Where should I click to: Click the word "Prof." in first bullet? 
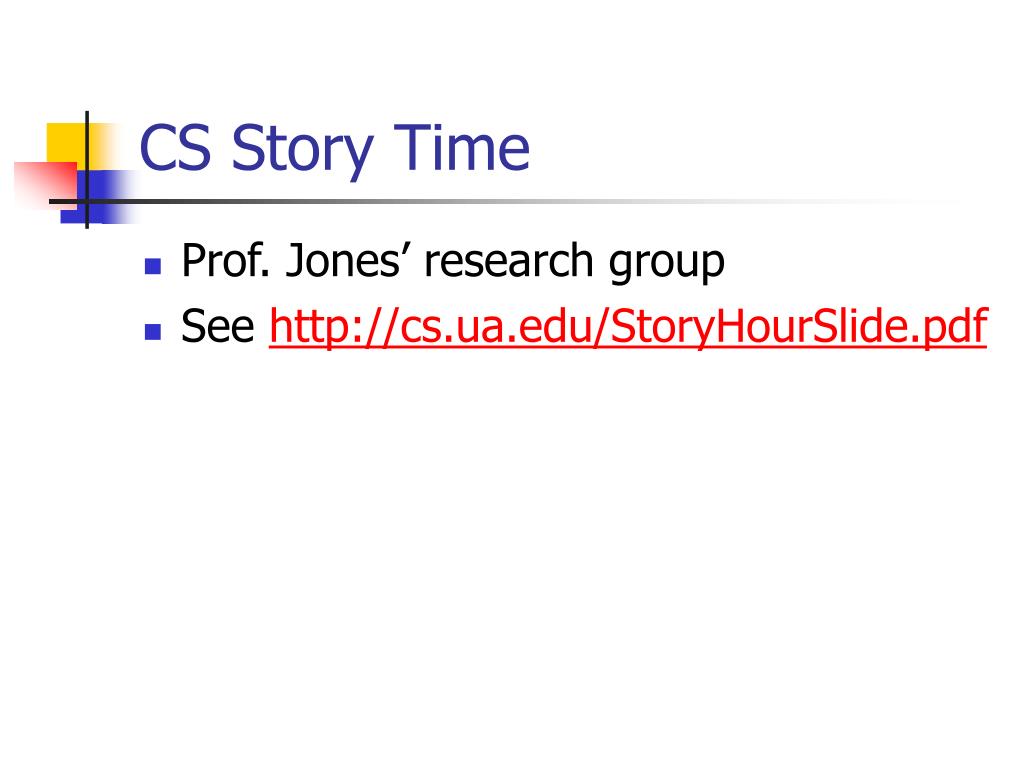tap(226, 261)
